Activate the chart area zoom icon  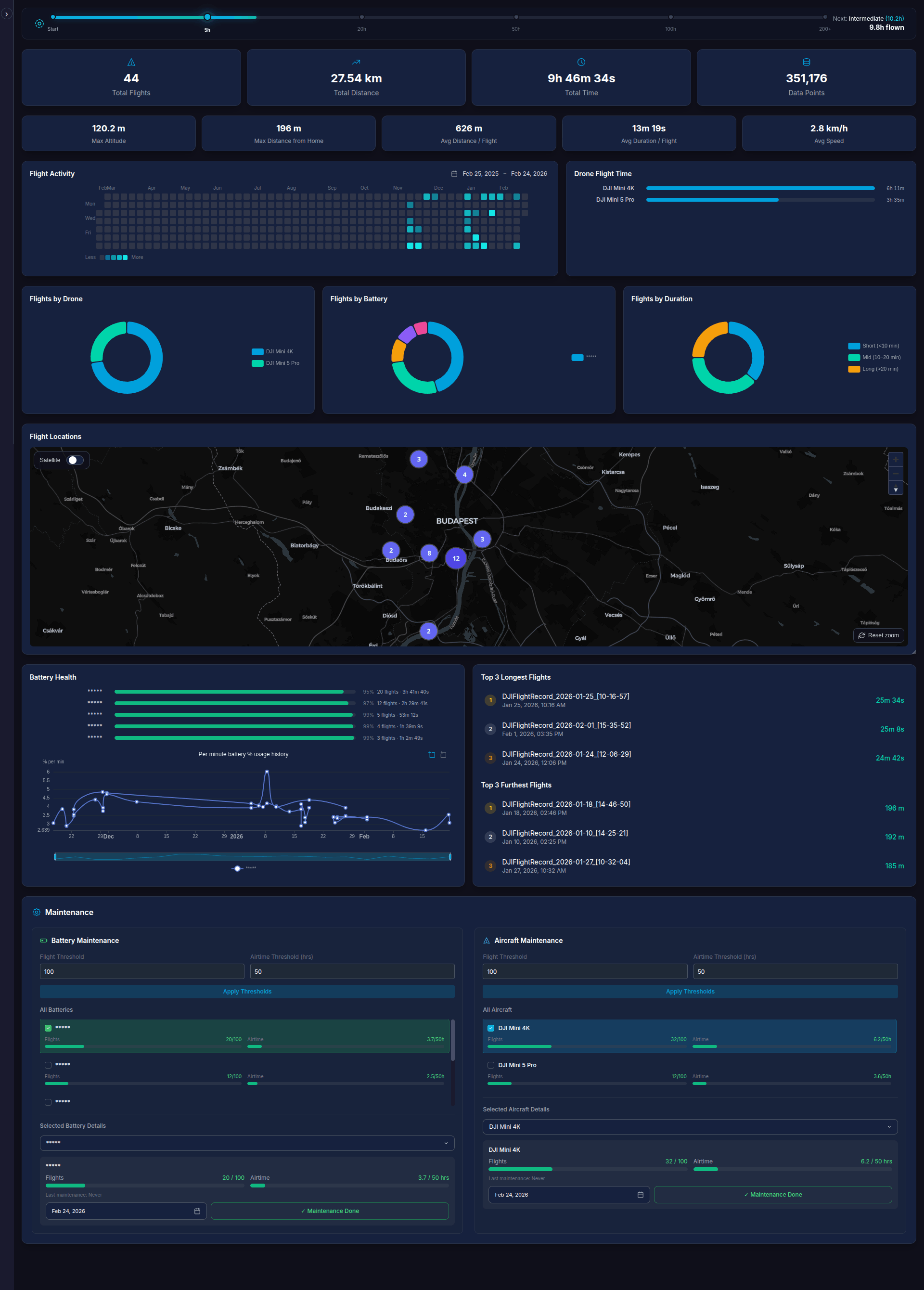[x=432, y=754]
